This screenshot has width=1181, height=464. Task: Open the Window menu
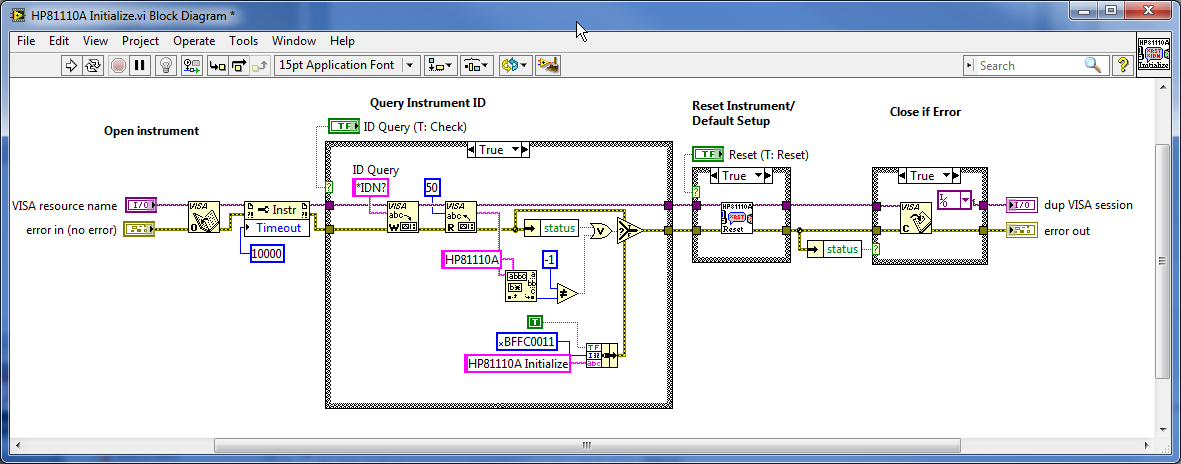pos(294,41)
